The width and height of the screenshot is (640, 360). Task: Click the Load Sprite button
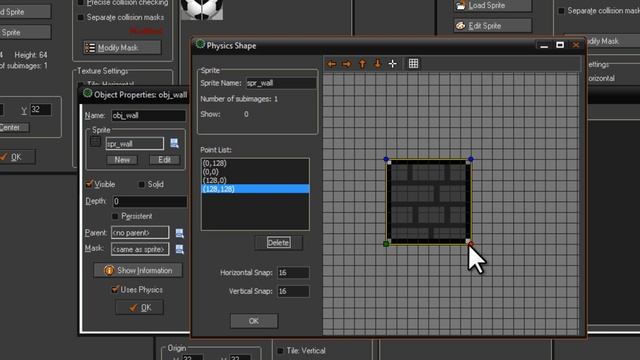pyautogui.click(x=493, y=5)
